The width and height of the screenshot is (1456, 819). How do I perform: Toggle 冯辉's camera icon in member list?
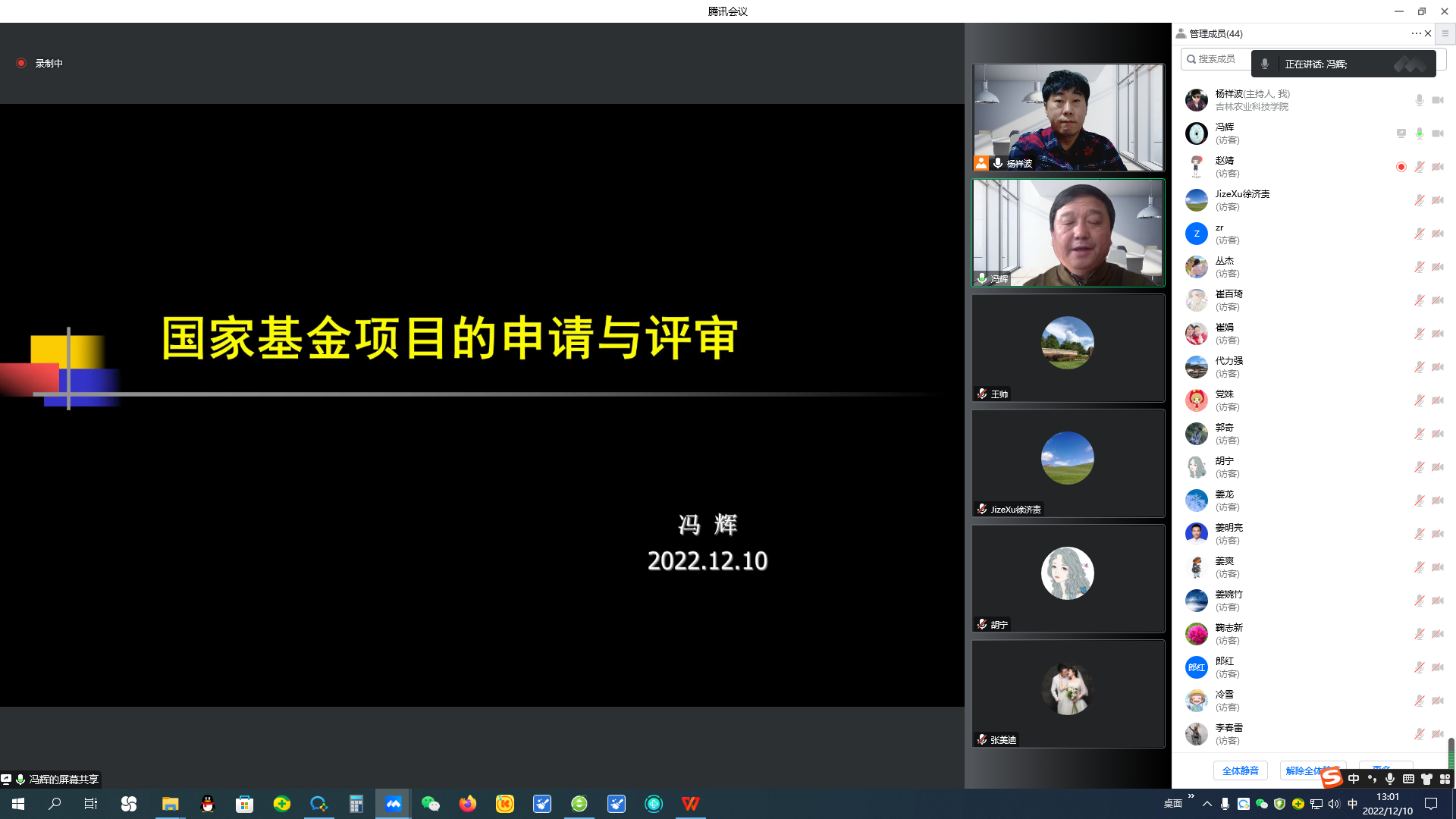(1438, 133)
